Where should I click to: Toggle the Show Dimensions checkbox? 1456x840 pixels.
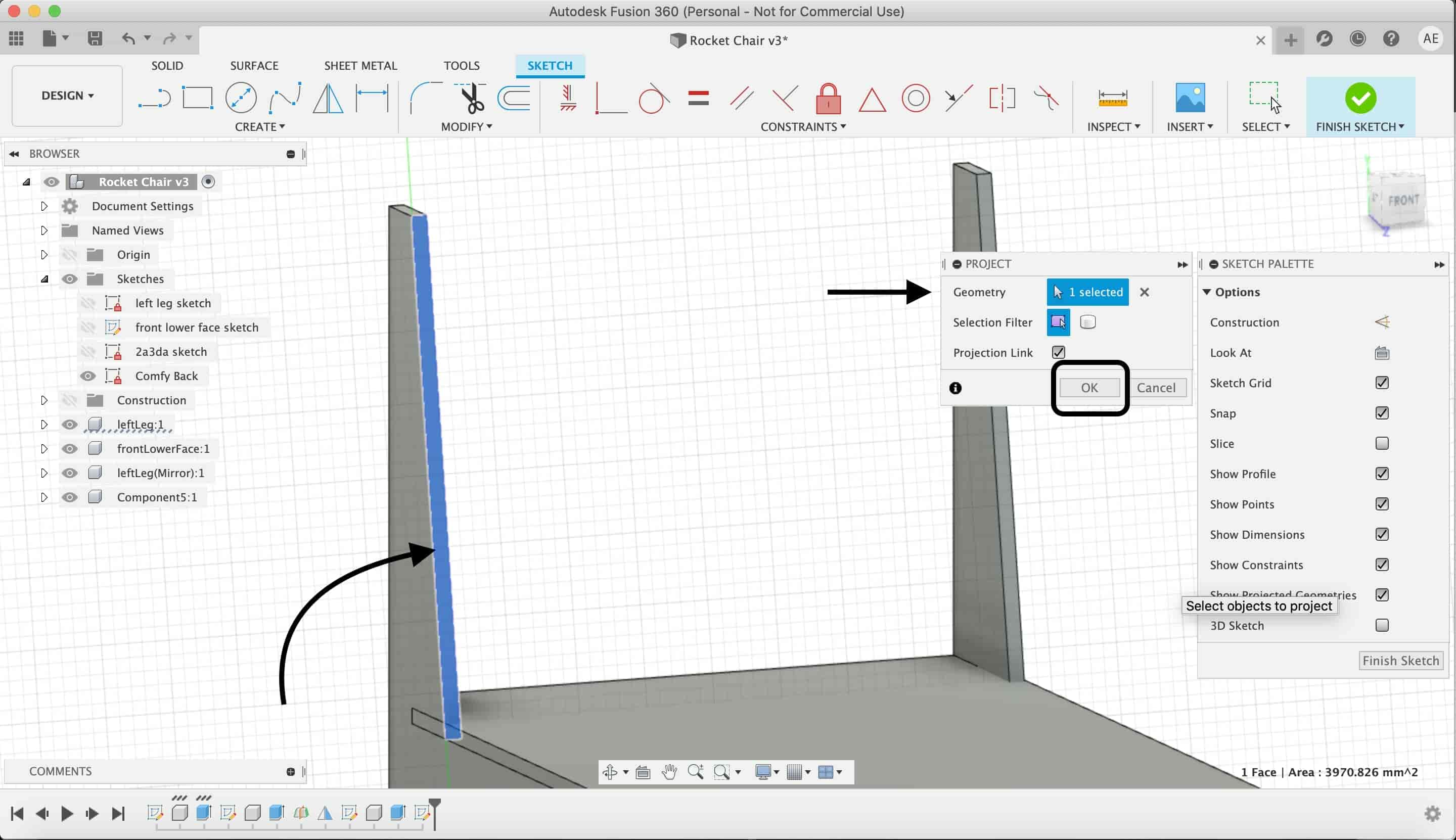1382,534
